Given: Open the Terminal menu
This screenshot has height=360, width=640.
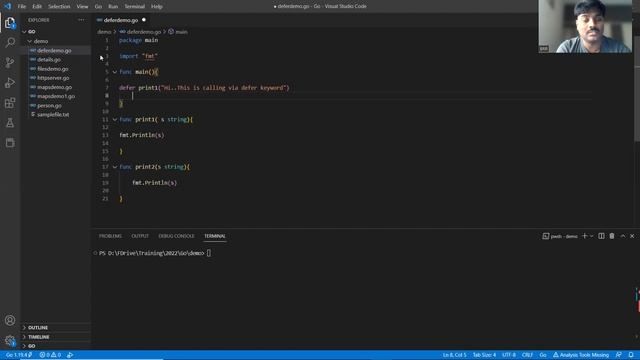Looking at the screenshot, I should click(135, 7).
